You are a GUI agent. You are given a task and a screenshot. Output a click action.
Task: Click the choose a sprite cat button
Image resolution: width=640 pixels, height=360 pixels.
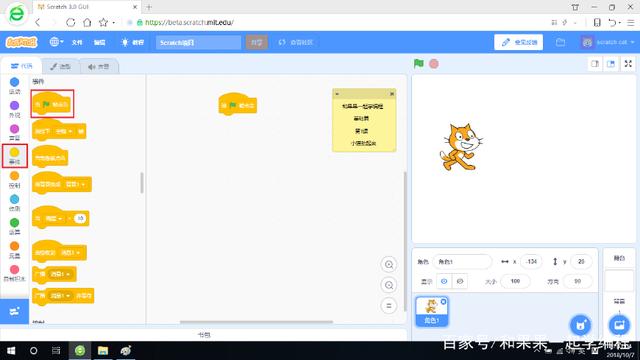(x=580, y=325)
